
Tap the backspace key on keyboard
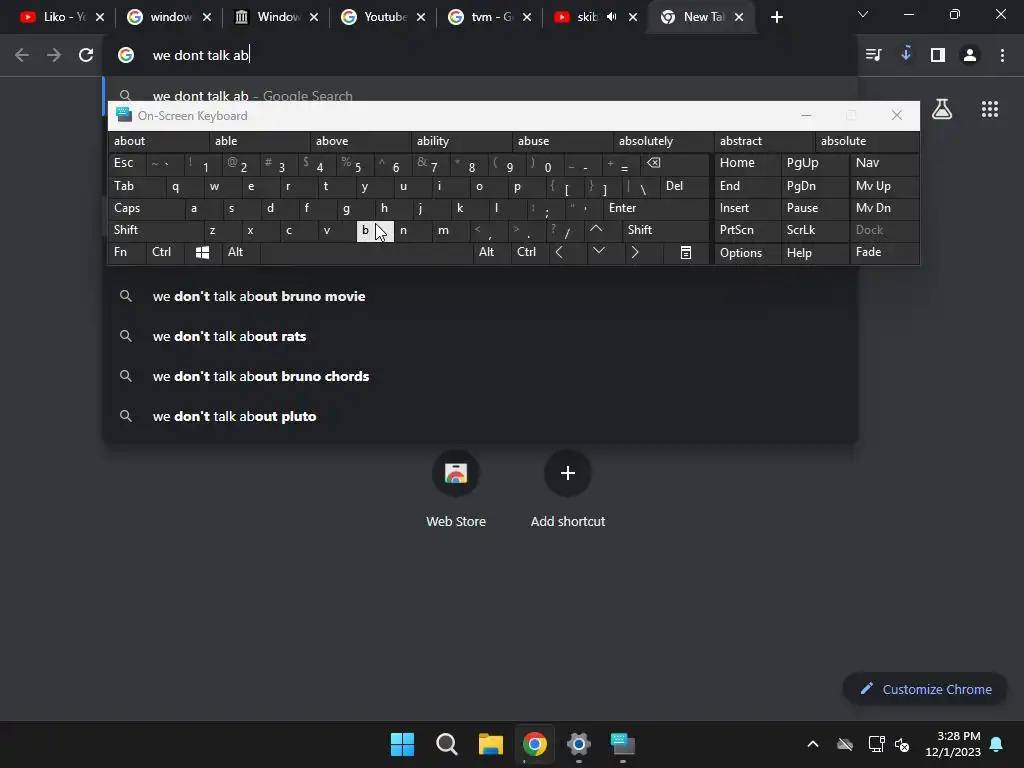675,163
